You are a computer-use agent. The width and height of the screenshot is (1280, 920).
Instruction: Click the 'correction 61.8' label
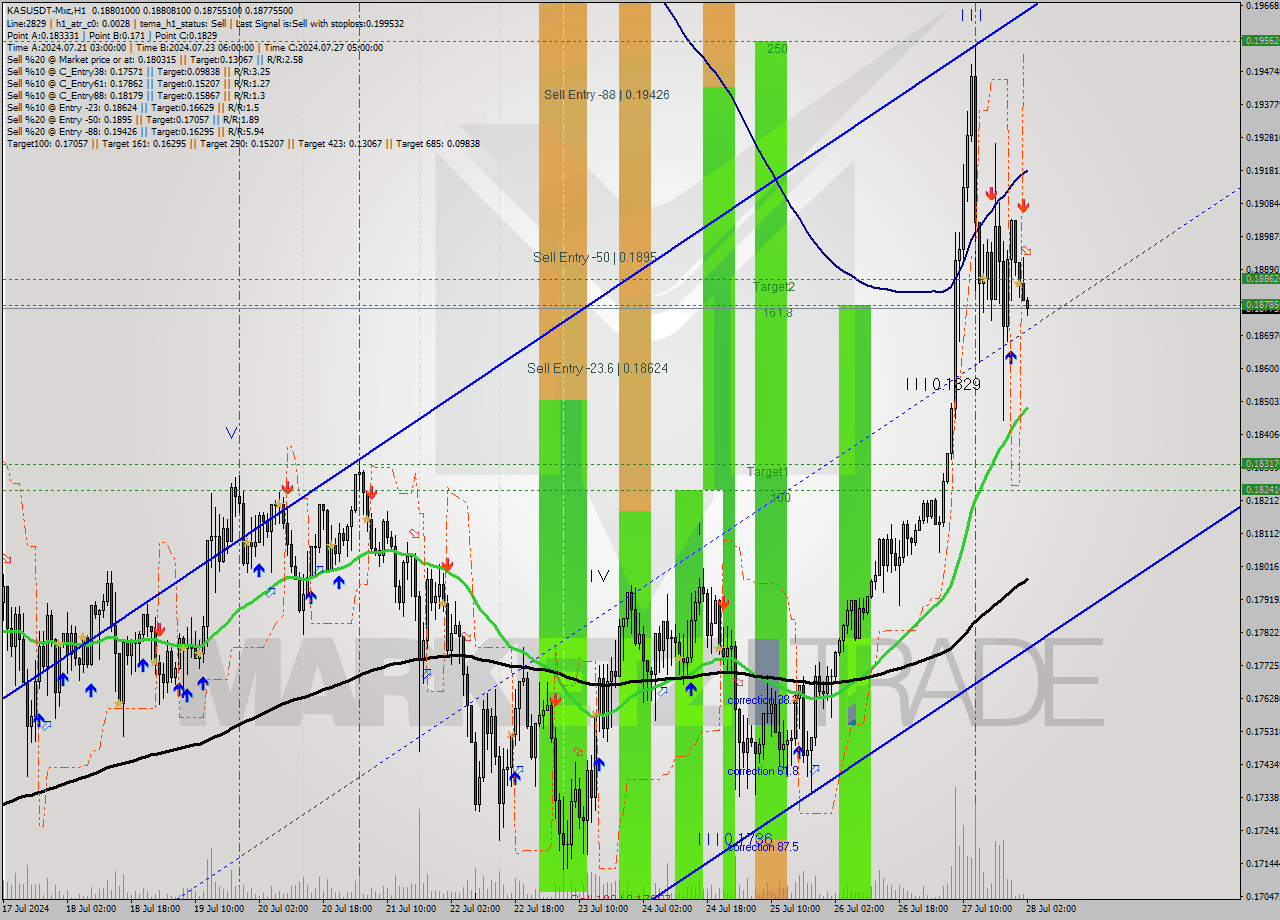[763, 771]
